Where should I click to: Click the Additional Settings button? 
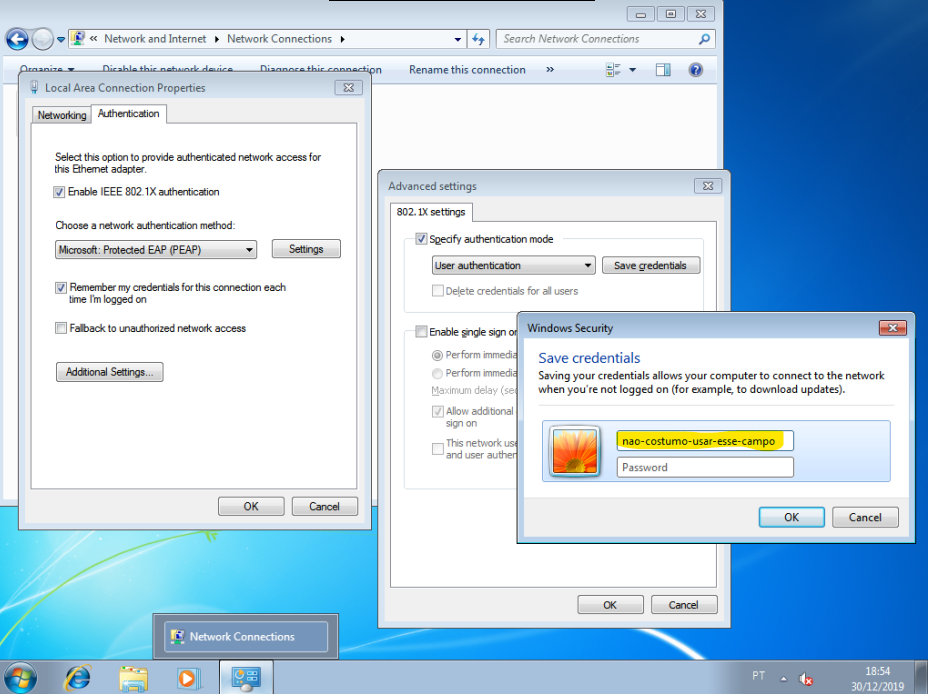pyautogui.click(x=109, y=372)
